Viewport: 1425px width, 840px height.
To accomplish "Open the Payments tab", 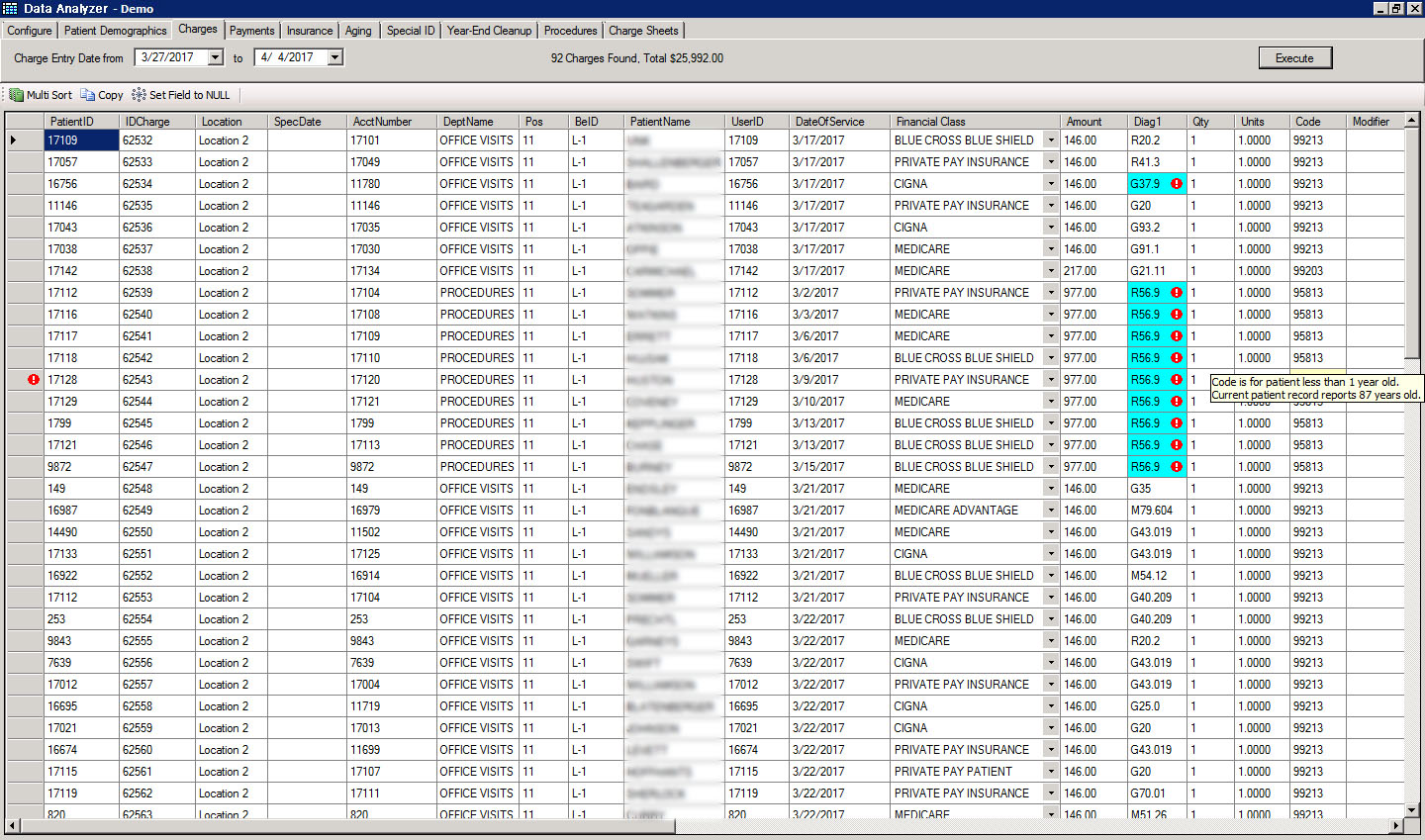I will (252, 31).
